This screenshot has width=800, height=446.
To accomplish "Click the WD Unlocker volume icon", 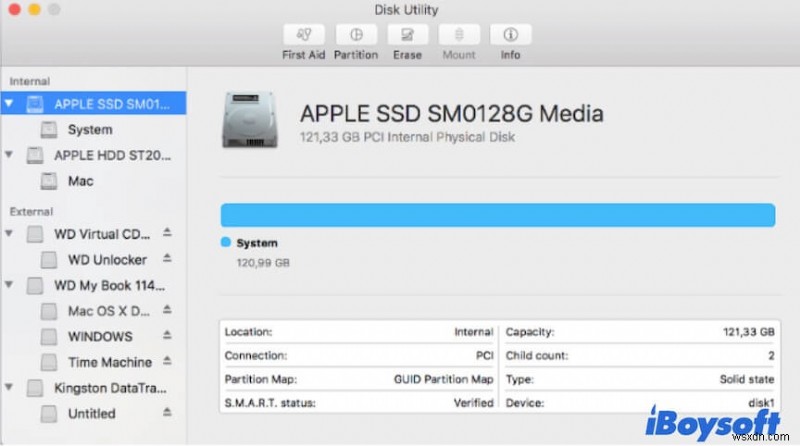I will point(49,260).
